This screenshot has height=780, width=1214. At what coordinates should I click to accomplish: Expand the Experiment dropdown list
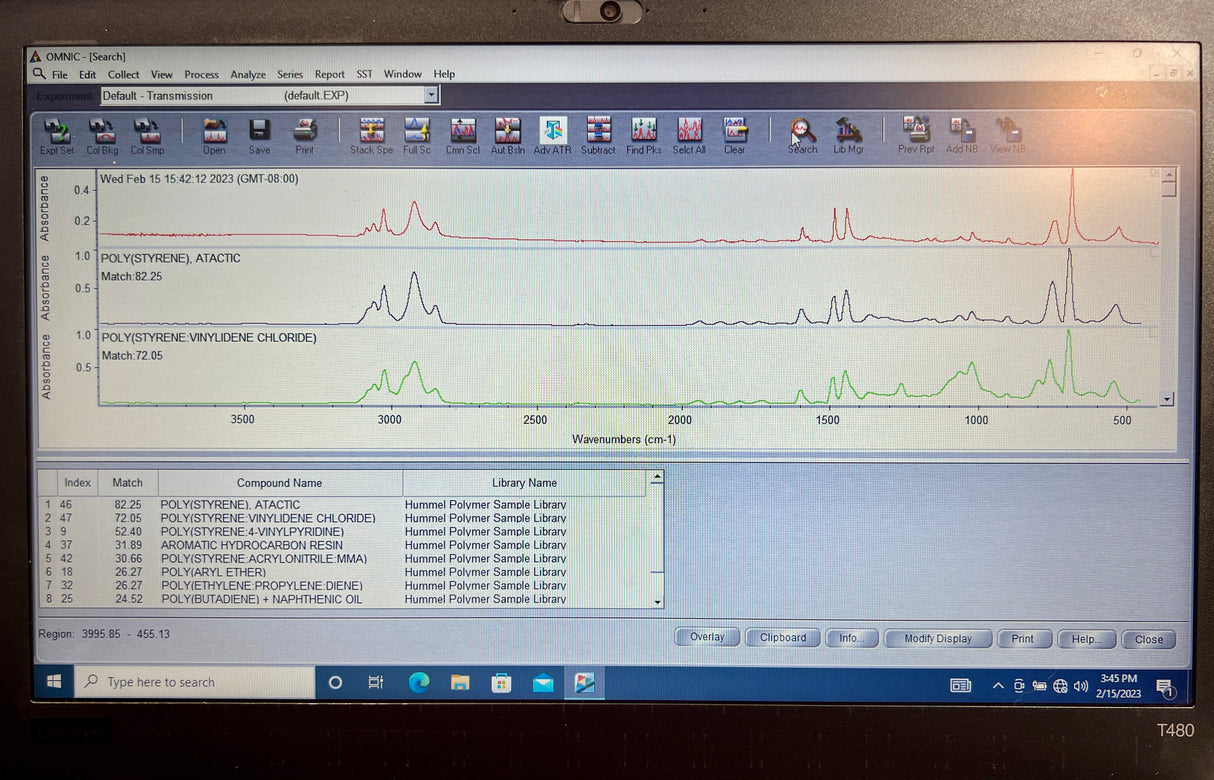(x=431, y=95)
